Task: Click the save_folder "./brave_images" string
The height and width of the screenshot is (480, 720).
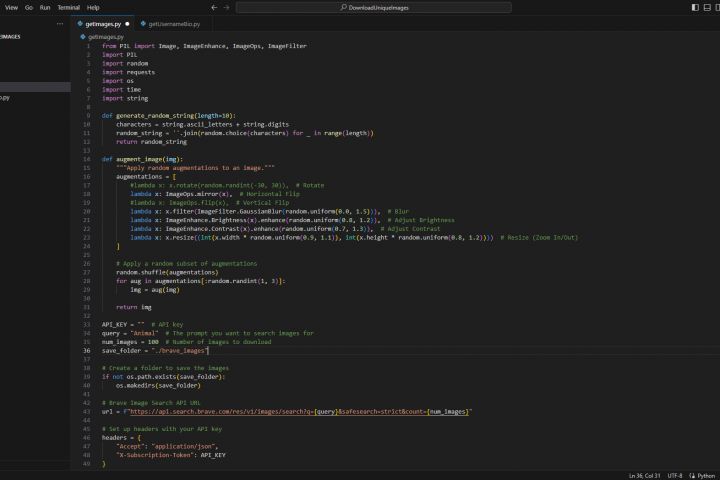Action: pos(180,351)
